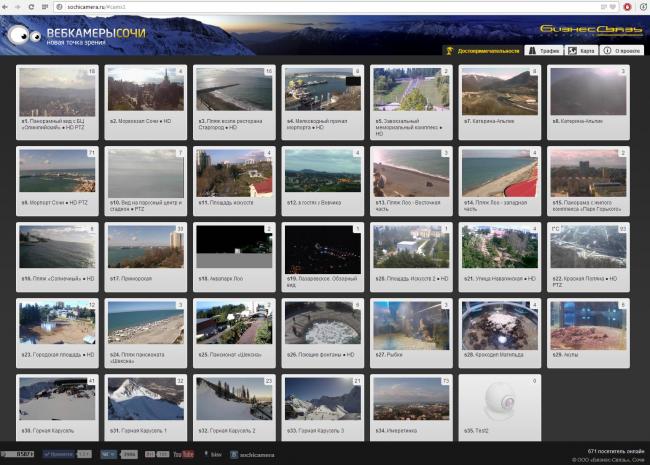Open camera 23 Городская площадь HD

click(x=57, y=333)
